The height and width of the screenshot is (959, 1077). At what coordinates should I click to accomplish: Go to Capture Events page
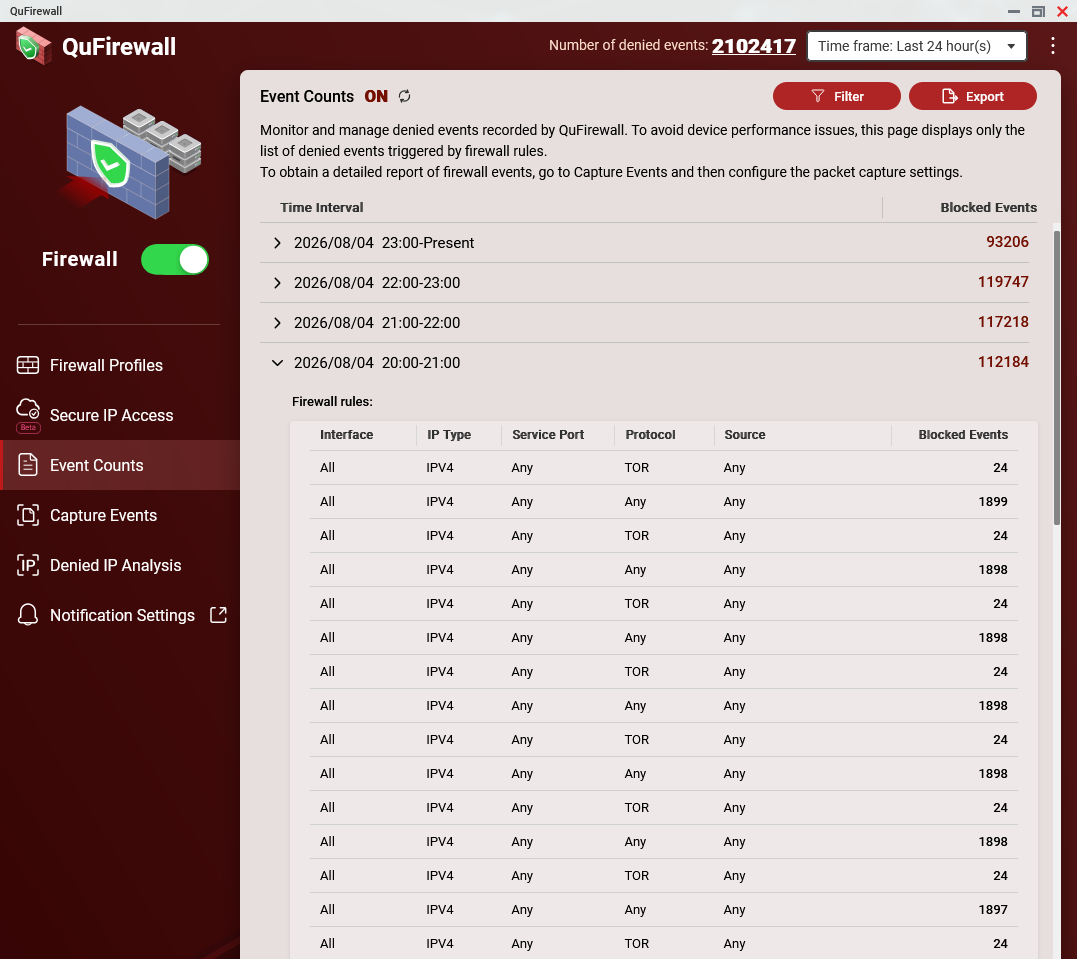click(104, 515)
